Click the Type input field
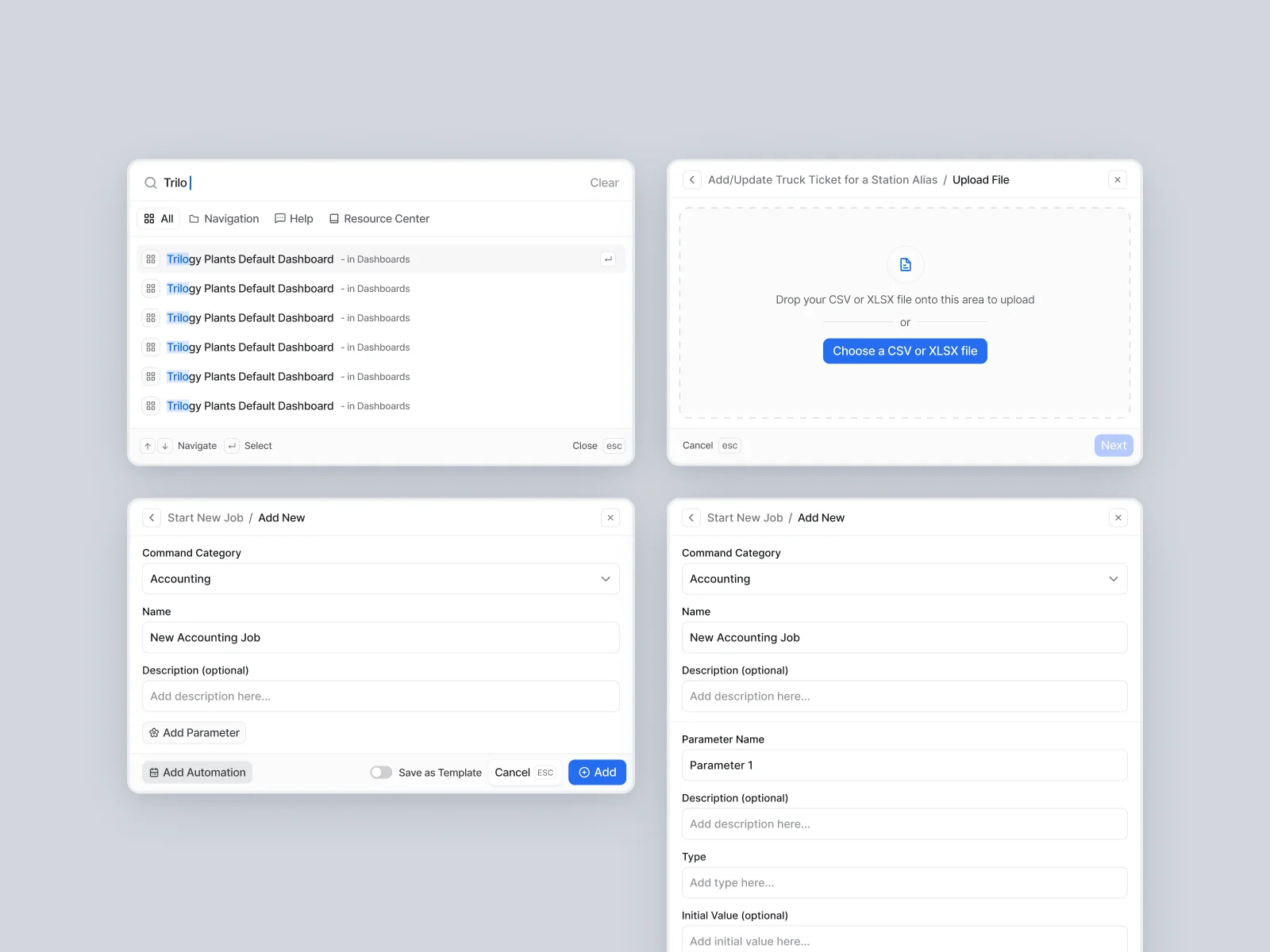Screen dimensions: 1270x952 905,883
